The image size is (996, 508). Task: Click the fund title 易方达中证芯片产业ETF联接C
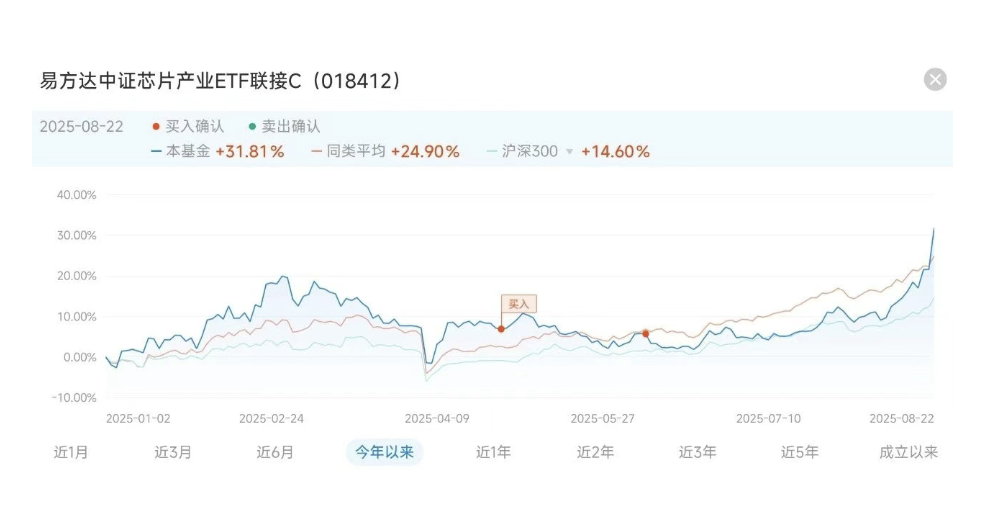pyautogui.click(x=170, y=81)
